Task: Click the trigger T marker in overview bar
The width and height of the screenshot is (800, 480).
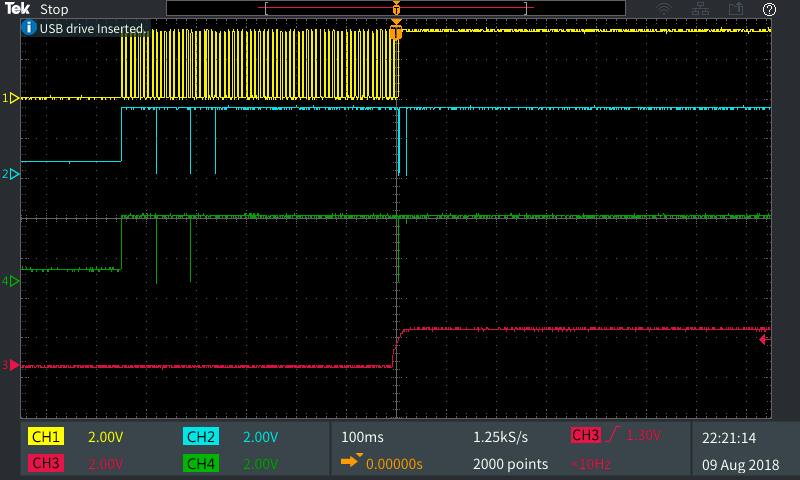Action: [x=396, y=8]
